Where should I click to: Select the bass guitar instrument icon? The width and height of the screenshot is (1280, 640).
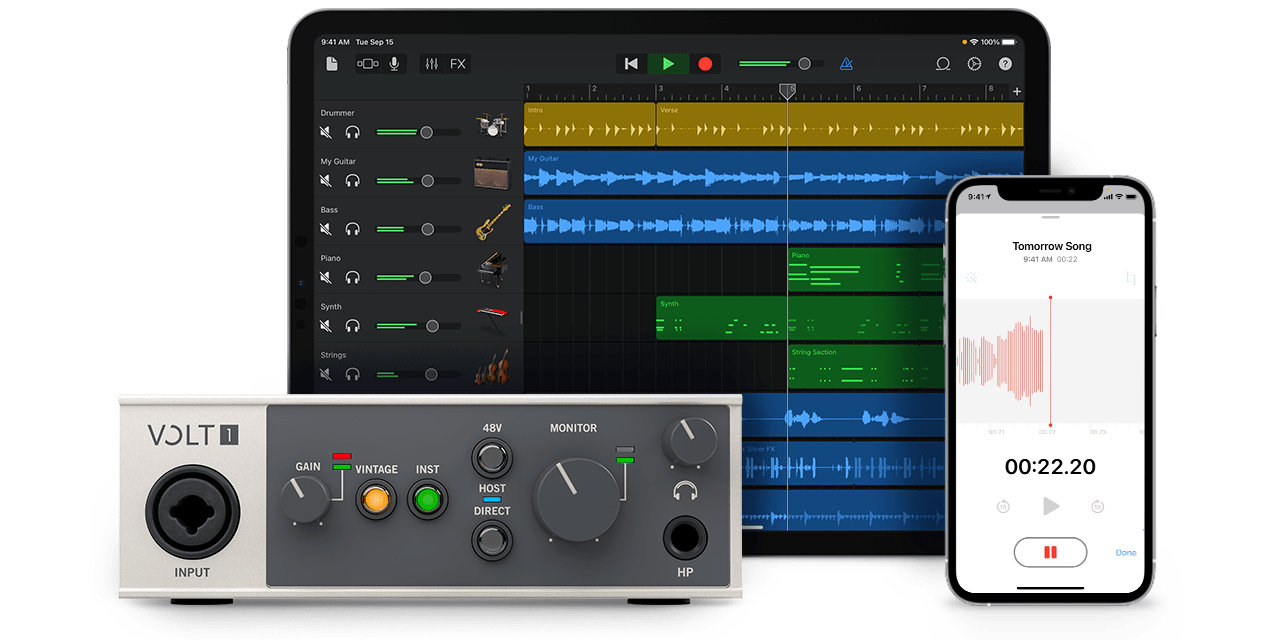click(492, 222)
